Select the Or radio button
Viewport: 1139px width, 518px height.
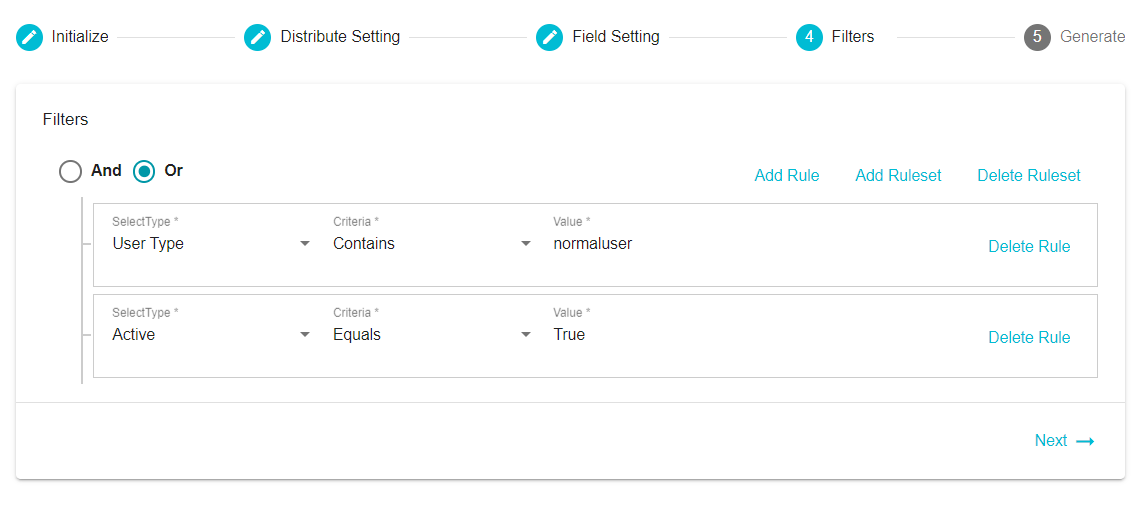coord(144,171)
